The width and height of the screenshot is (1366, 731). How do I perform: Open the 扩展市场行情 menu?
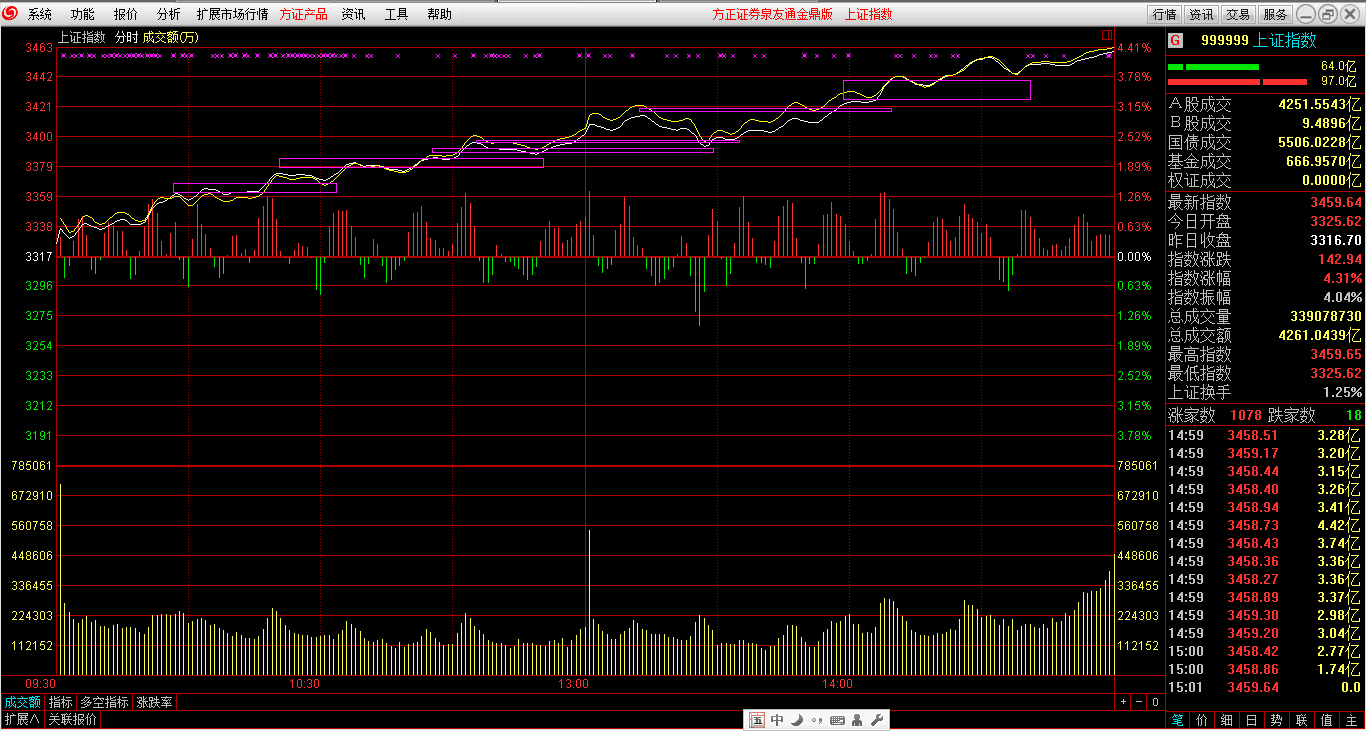coord(232,14)
